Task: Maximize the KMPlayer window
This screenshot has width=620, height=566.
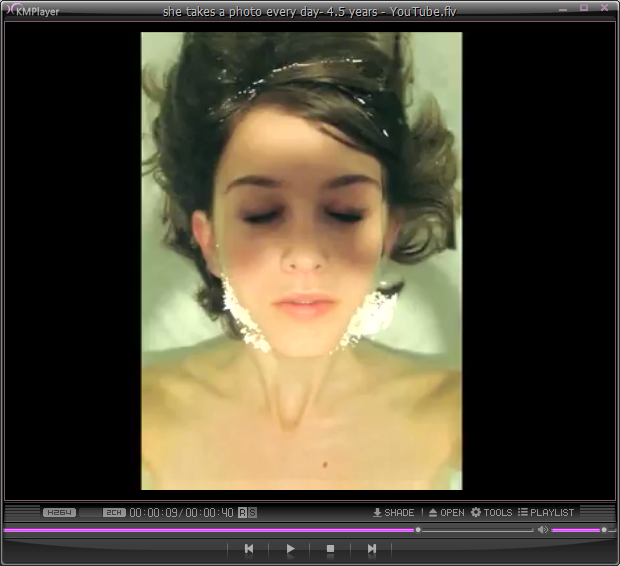Action: 584,8
